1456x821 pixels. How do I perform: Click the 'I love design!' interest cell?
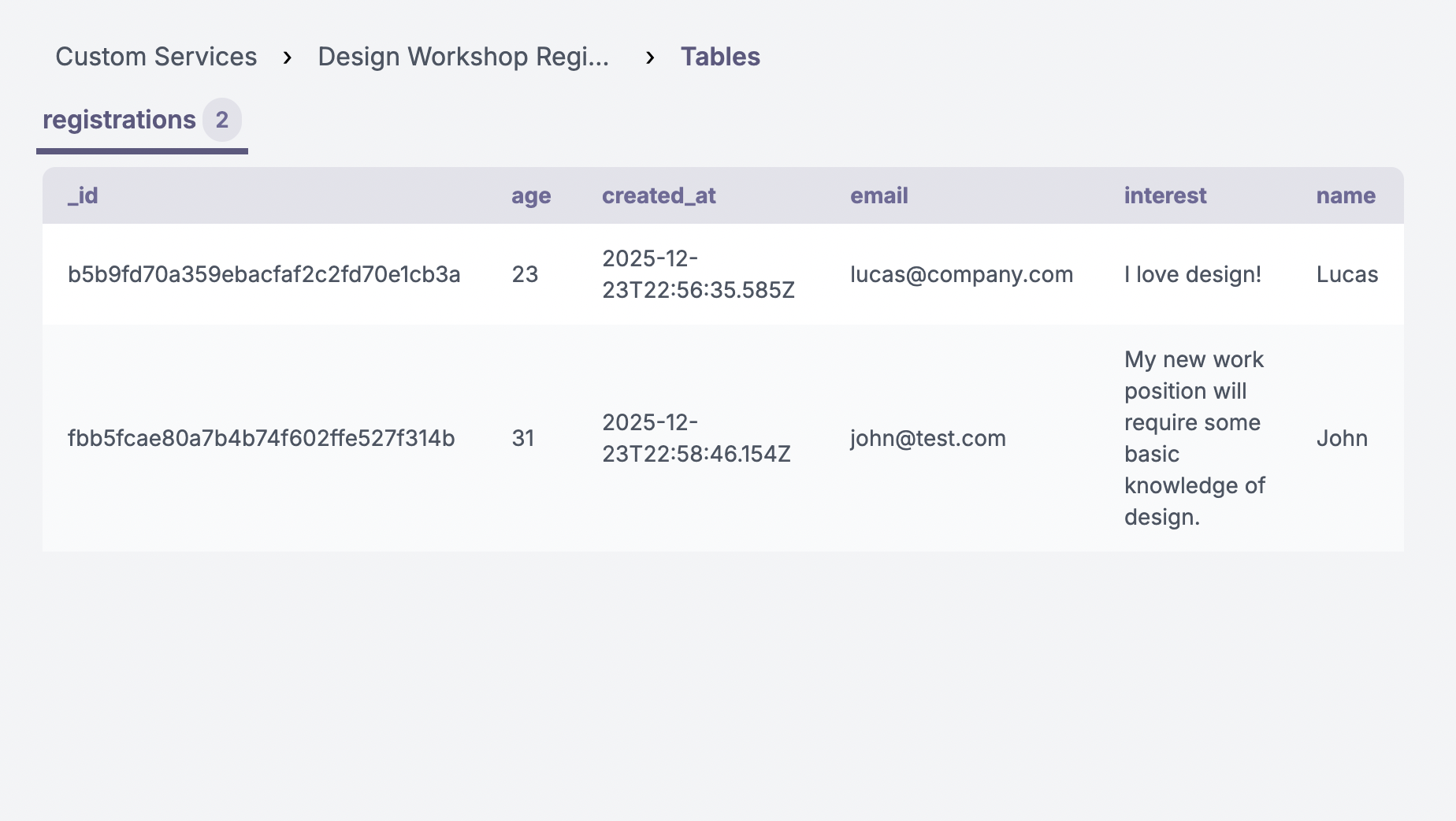pos(1192,274)
